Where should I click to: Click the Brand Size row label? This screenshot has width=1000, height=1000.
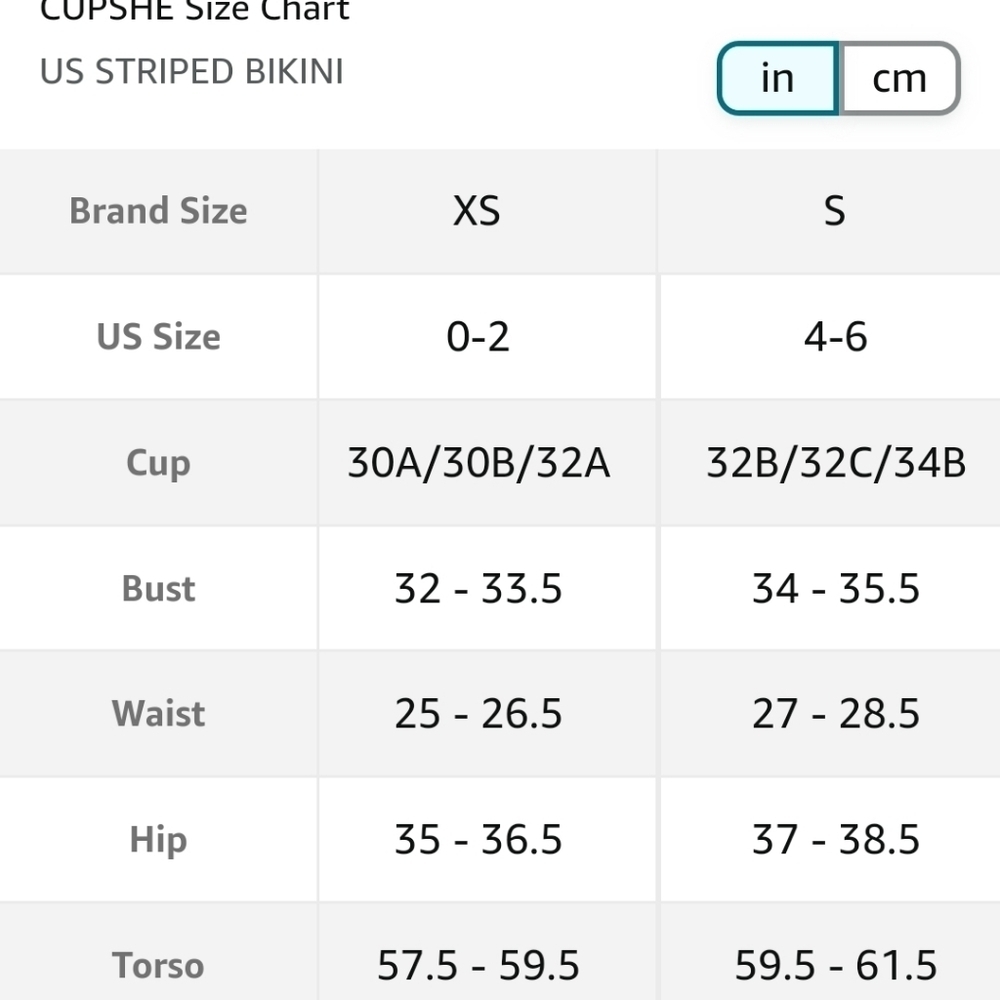(158, 211)
